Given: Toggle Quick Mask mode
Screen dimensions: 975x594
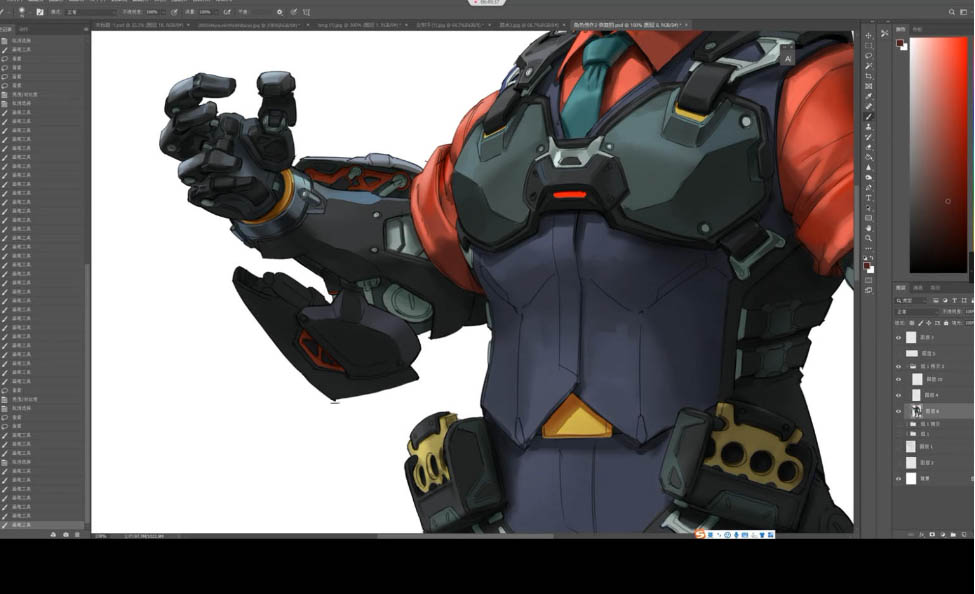Looking at the screenshot, I should coord(869,280).
